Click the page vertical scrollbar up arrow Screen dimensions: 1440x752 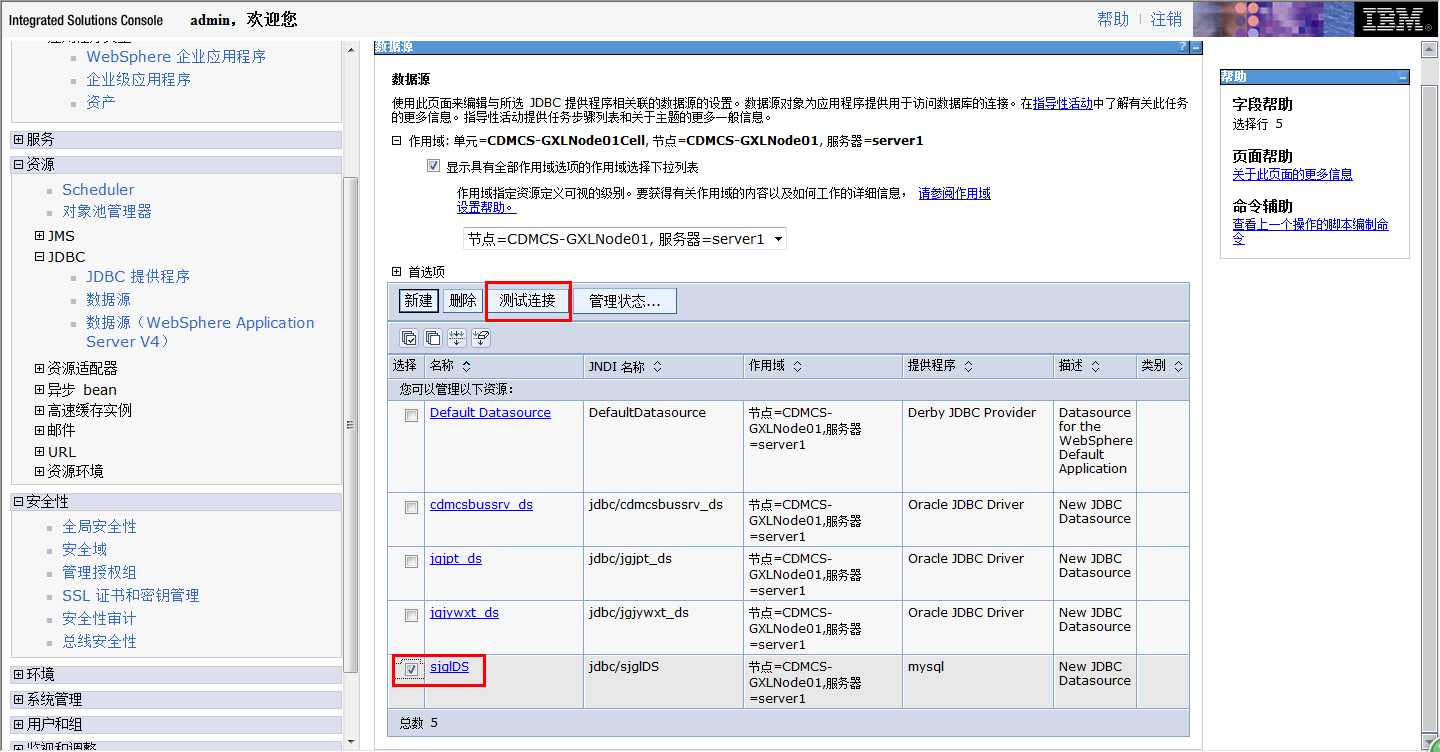click(x=1430, y=49)
